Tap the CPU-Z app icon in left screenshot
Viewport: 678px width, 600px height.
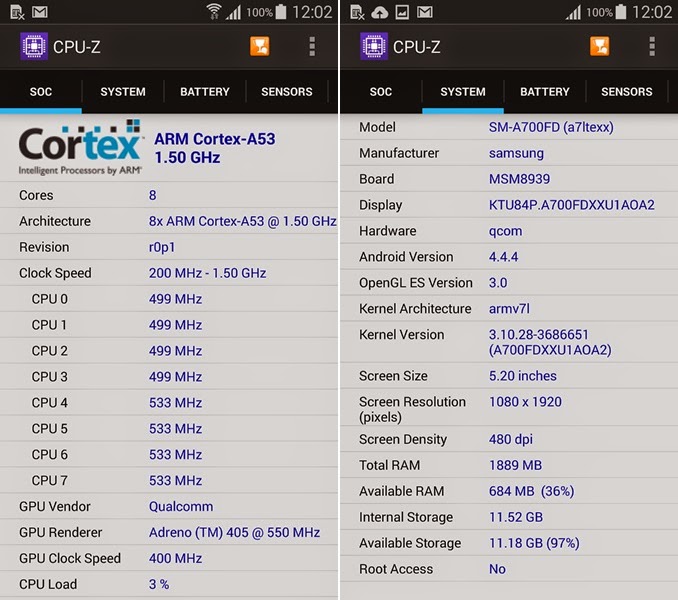34,46
